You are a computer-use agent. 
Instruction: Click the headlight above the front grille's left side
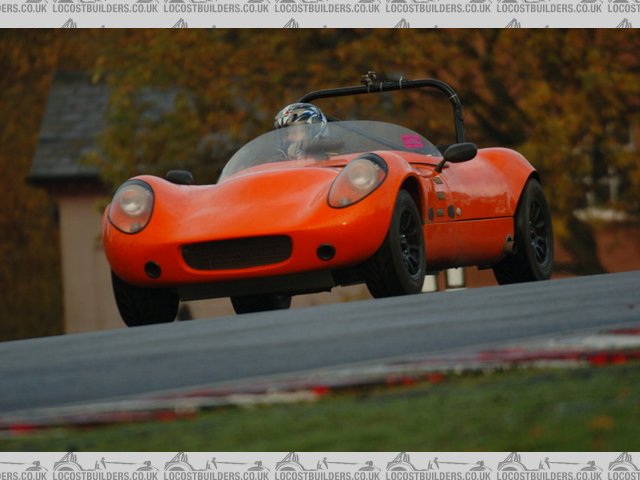pyautogui.click(x=131, y=206)
